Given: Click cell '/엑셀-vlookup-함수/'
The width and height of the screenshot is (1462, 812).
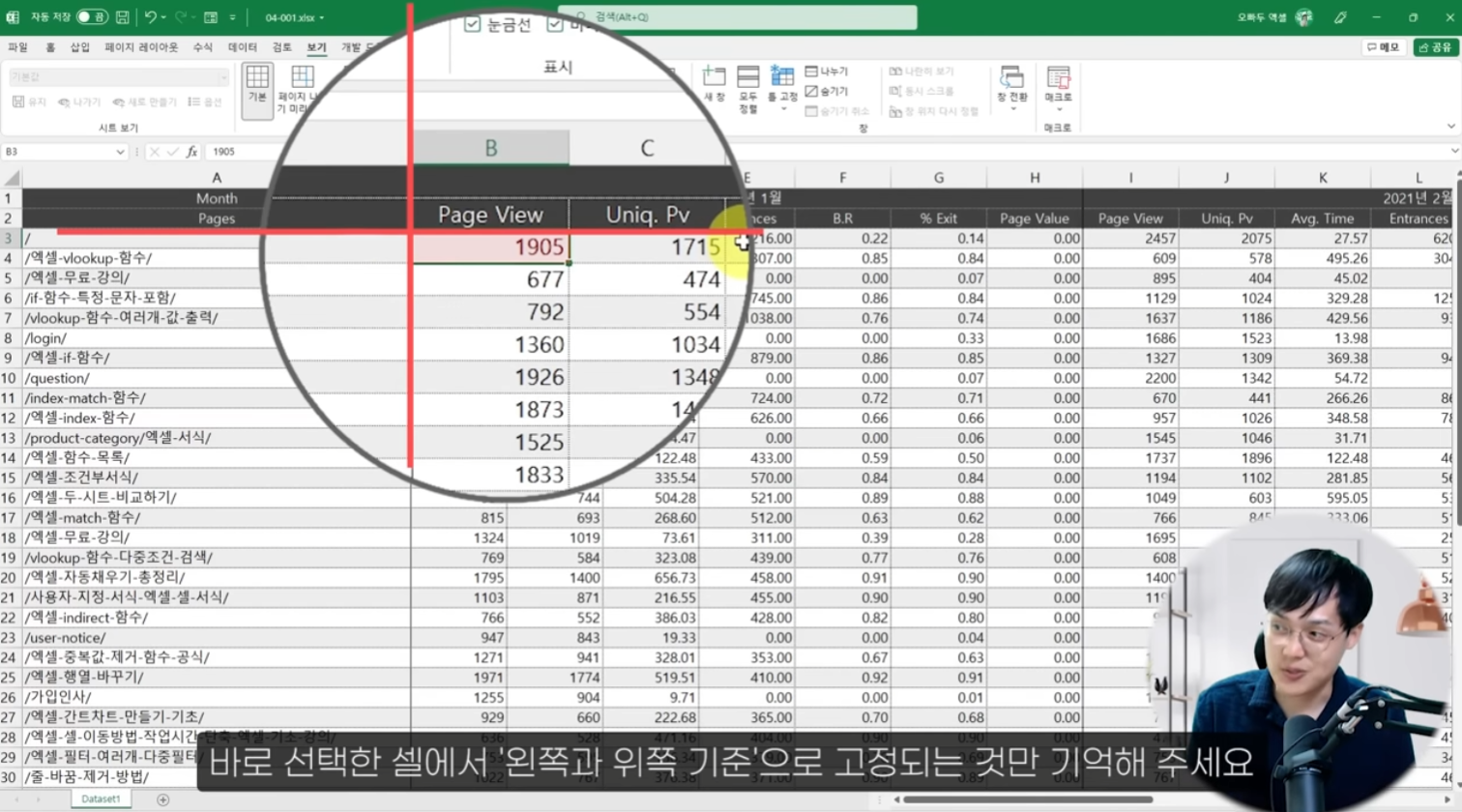Looking at the screenshot, I should (217, 258).
